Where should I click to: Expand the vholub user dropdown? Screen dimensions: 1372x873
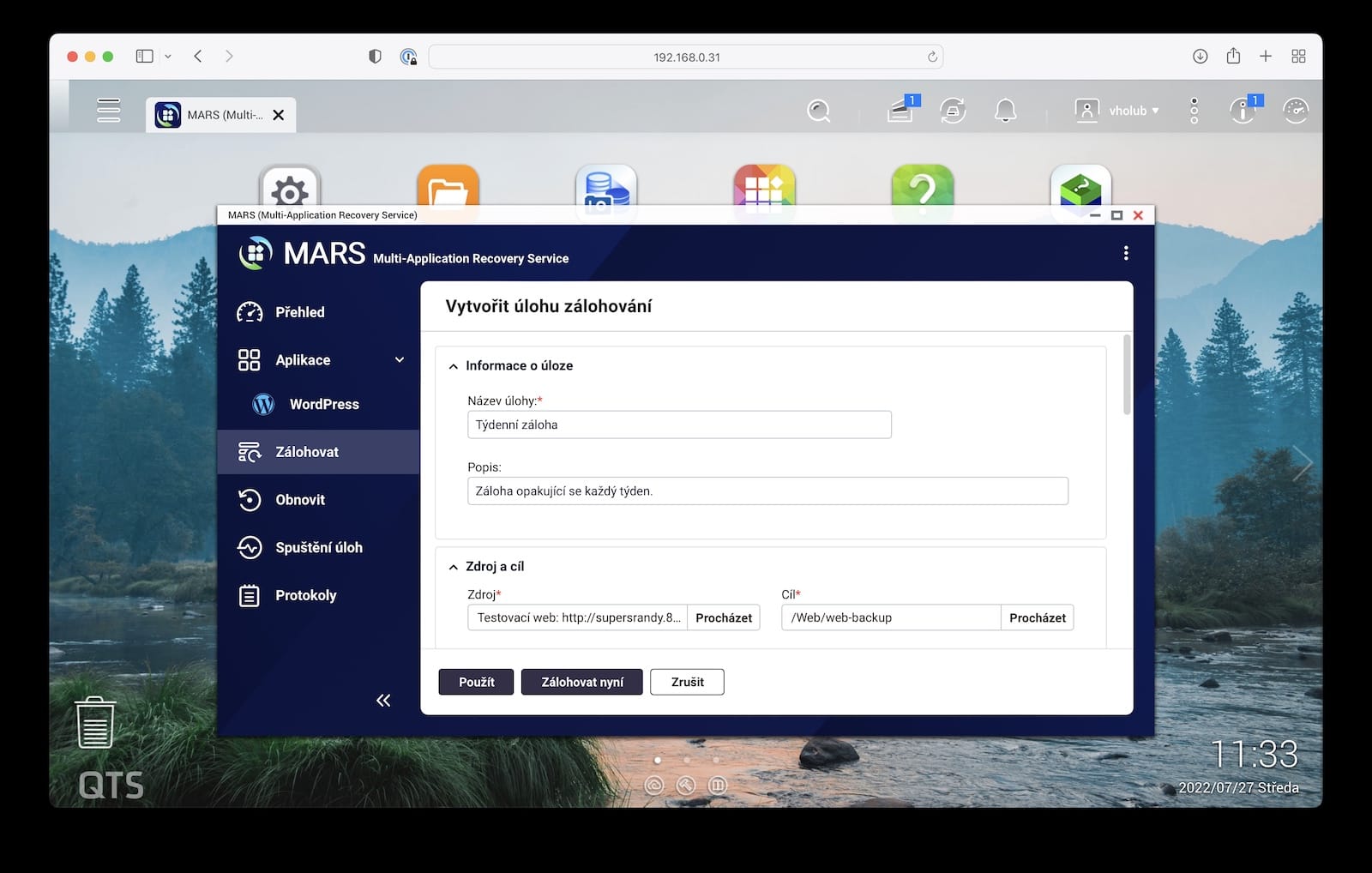[1117, 111]
